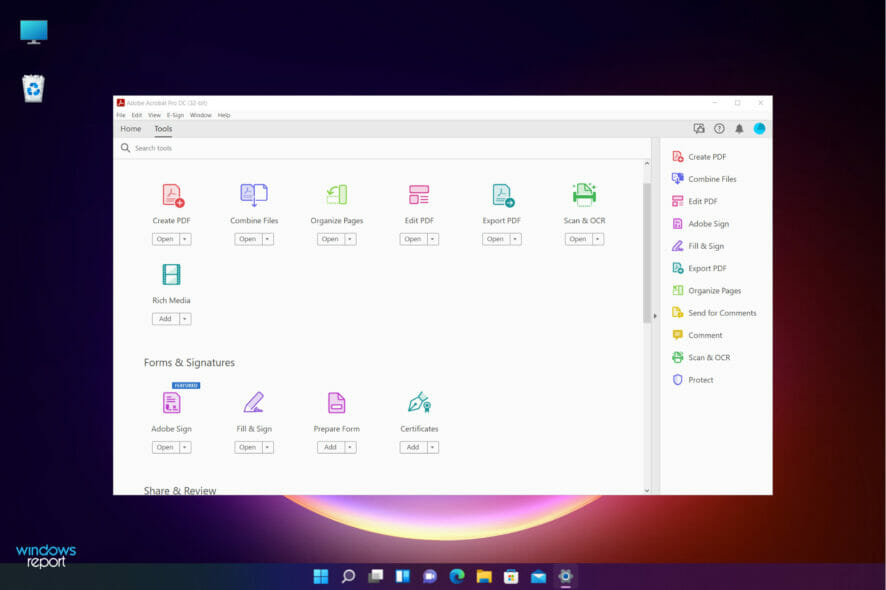Select the Scan & OCR tool icon
This screenshot has height=590, width=886.
[x=584, y=195]
